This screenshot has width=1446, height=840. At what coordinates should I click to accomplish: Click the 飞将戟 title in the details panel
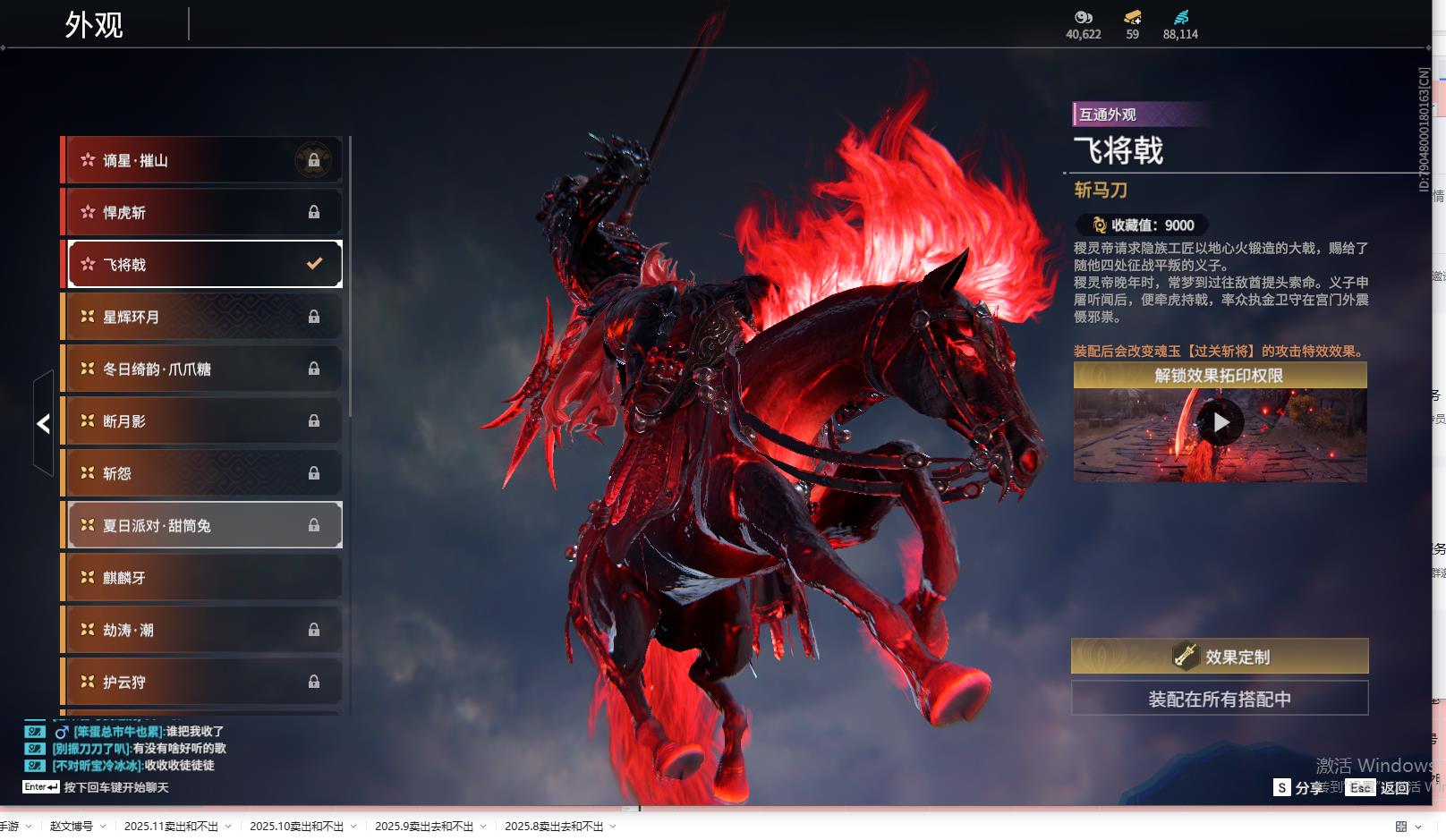(1119, 150)
